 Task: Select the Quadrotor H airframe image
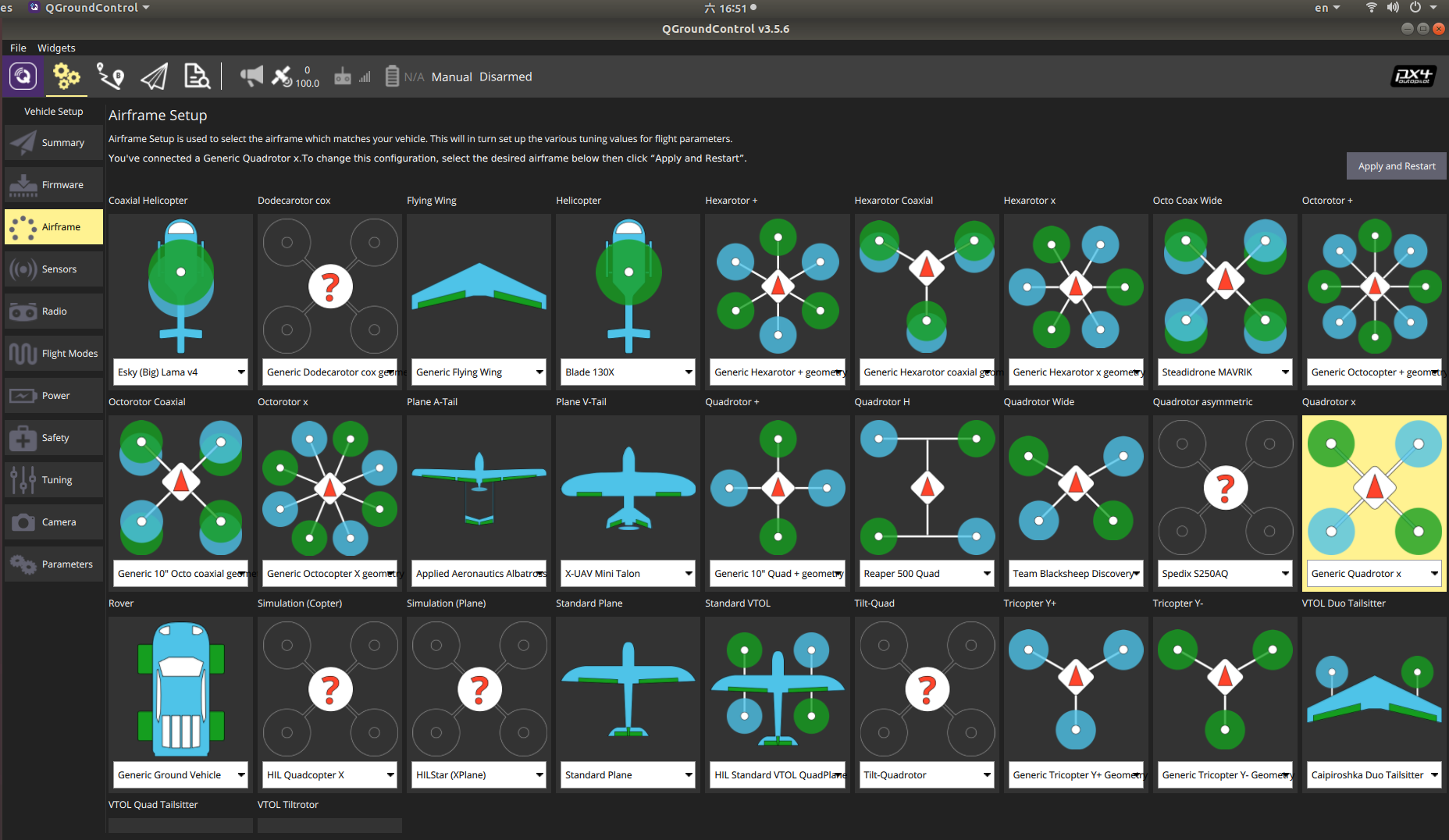[x=927, y=486]
